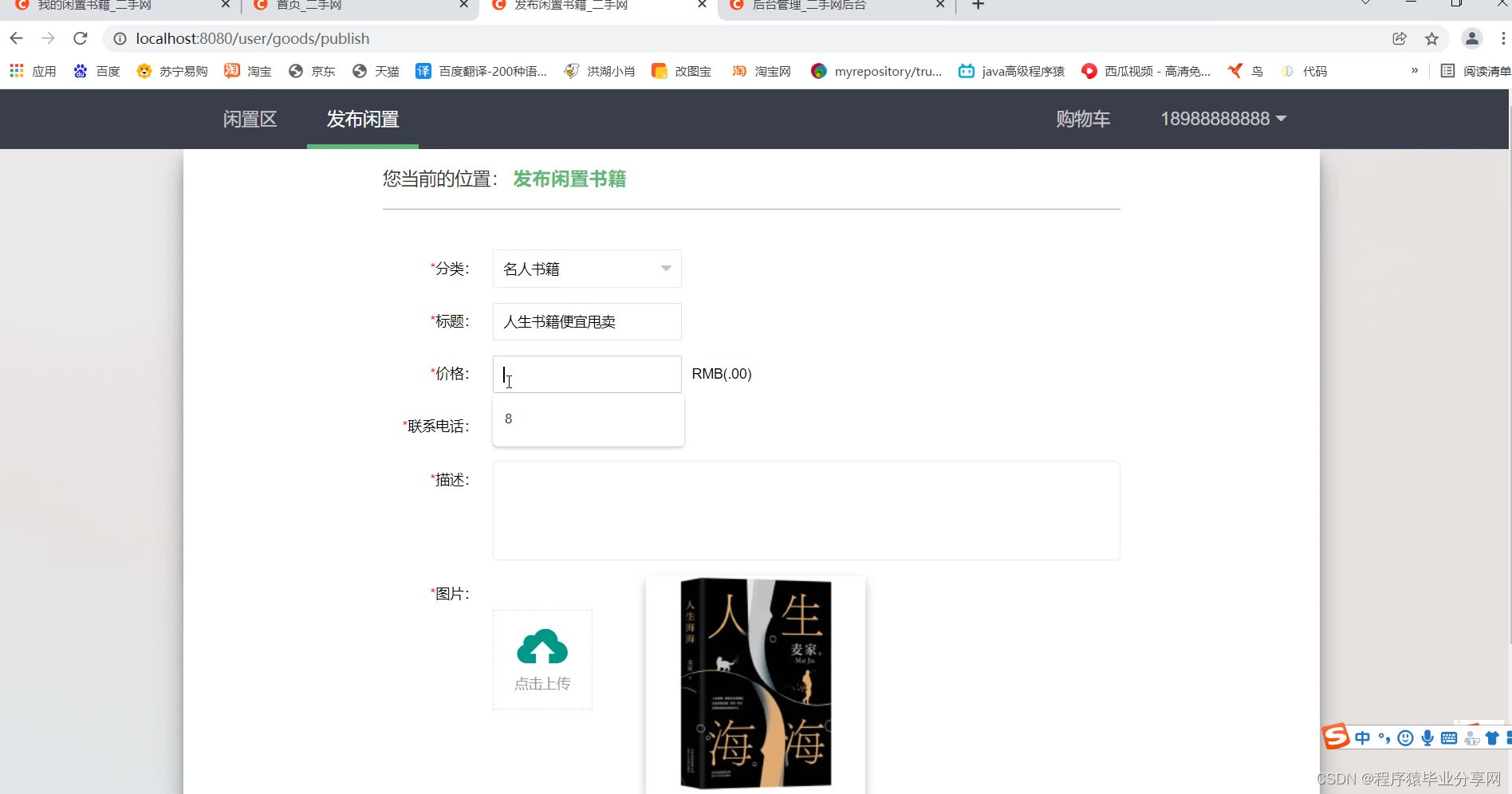
Task: Close the 首页_二手网 tab
Action: [463, 4]
